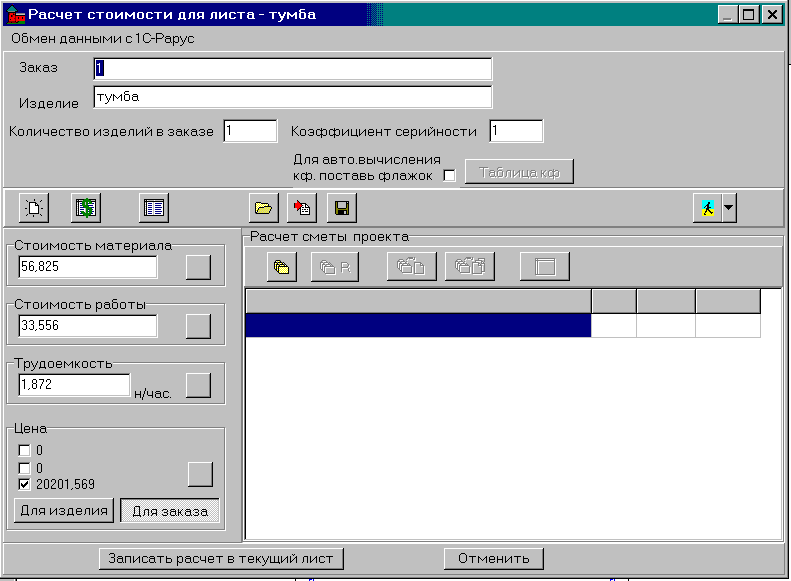Close the Расчет стоимости window

point(772,15)
